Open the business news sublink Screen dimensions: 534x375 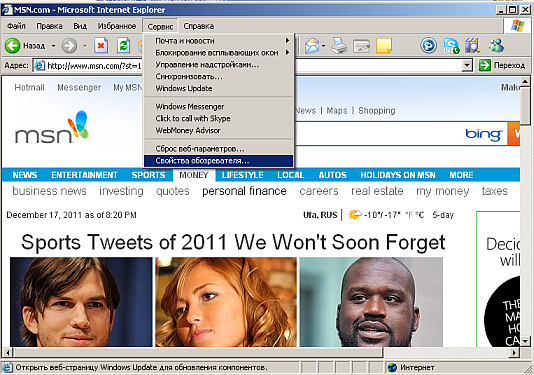tap(49, 191)
